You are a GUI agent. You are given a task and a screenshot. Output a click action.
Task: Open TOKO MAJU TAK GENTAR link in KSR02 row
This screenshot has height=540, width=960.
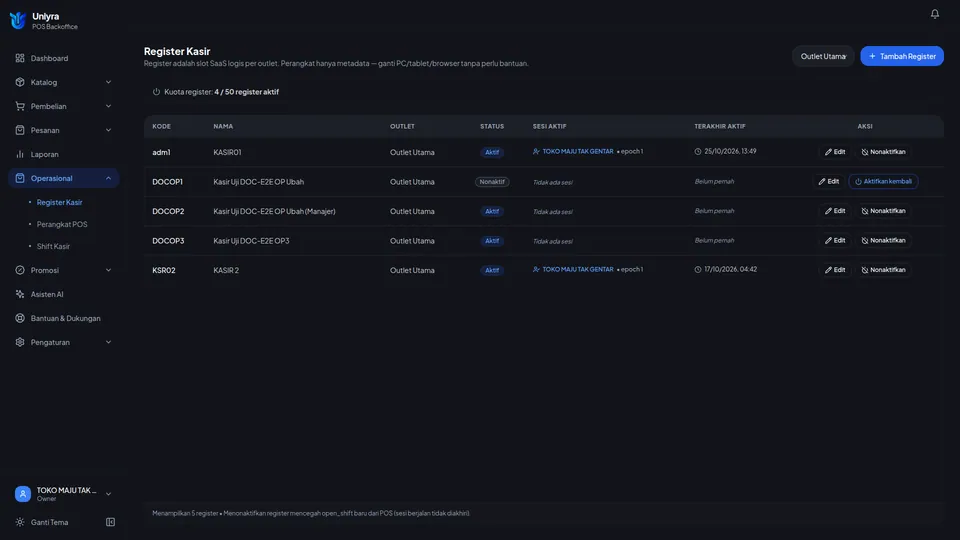(577, 269)
